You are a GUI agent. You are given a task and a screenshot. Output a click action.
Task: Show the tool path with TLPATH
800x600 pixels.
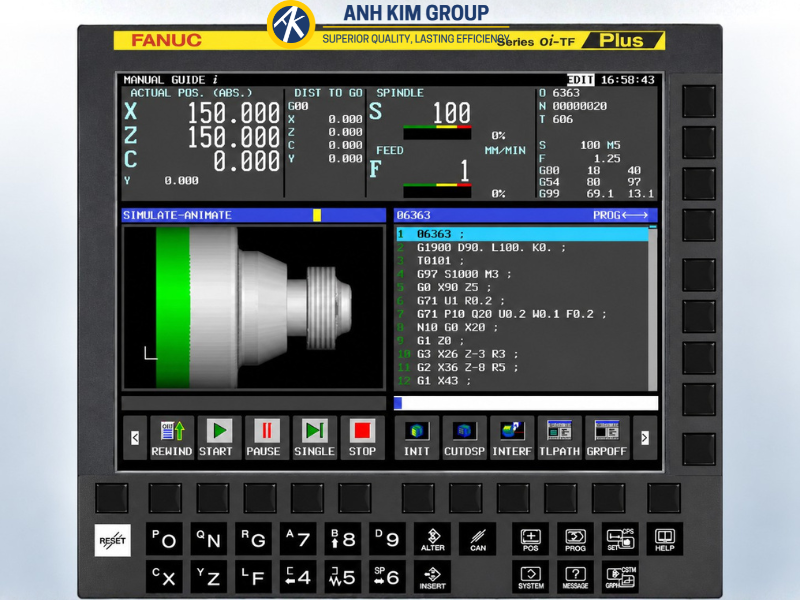pos(559,438)
